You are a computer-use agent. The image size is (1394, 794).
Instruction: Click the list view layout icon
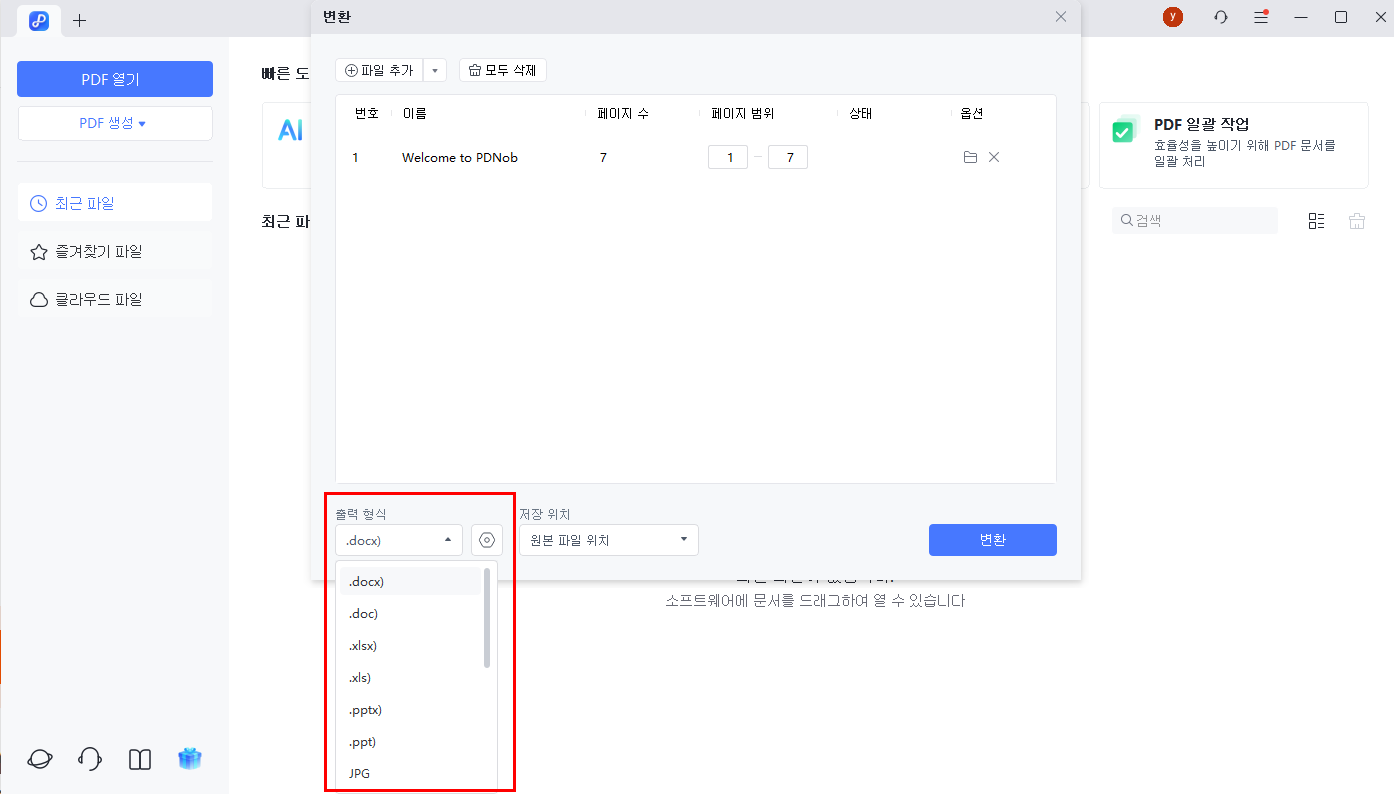pos(1316,220)
